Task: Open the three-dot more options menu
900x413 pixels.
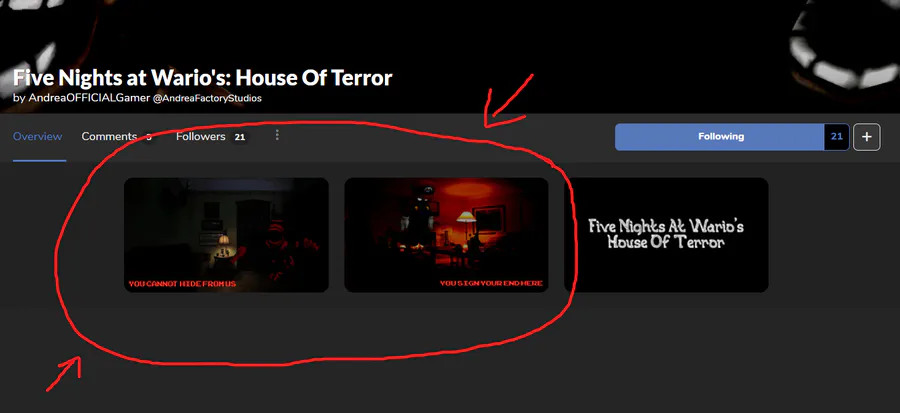Action: (x=277, y=135)
